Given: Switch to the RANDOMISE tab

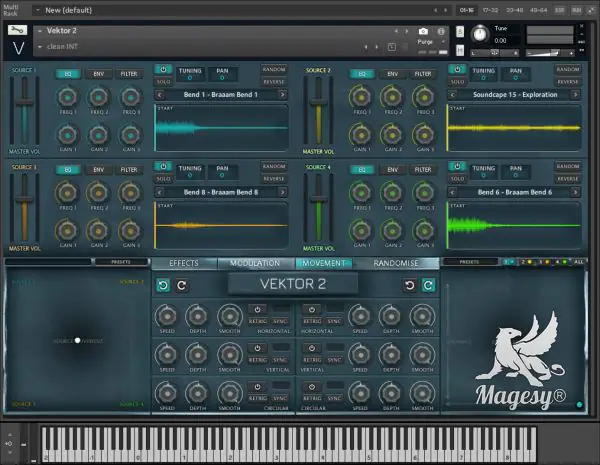Looking at the screenshot, I should 396,263.
